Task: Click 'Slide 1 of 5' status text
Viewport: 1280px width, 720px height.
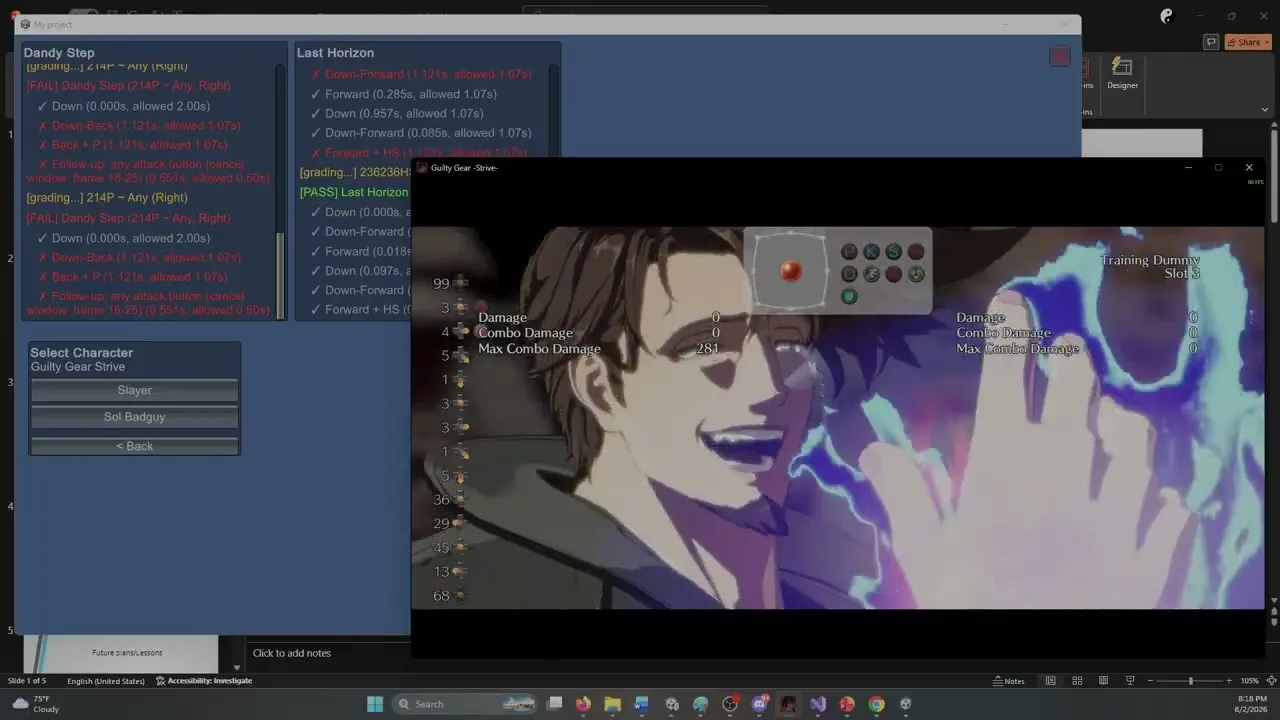Action: [27, 681]
